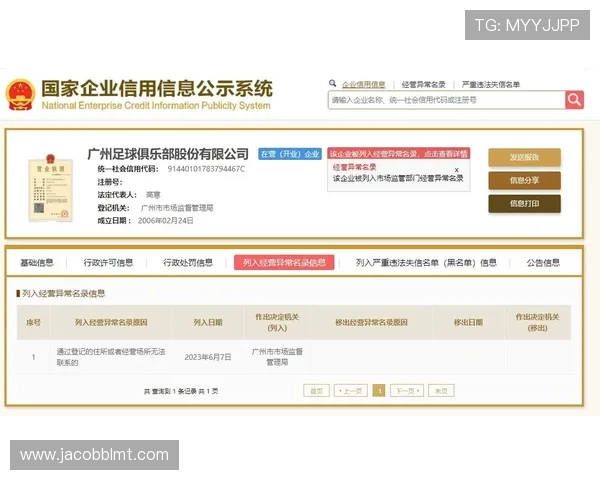600x480 pixels.
Task: Go to 末页 last page button
Action: pos(441,391)
